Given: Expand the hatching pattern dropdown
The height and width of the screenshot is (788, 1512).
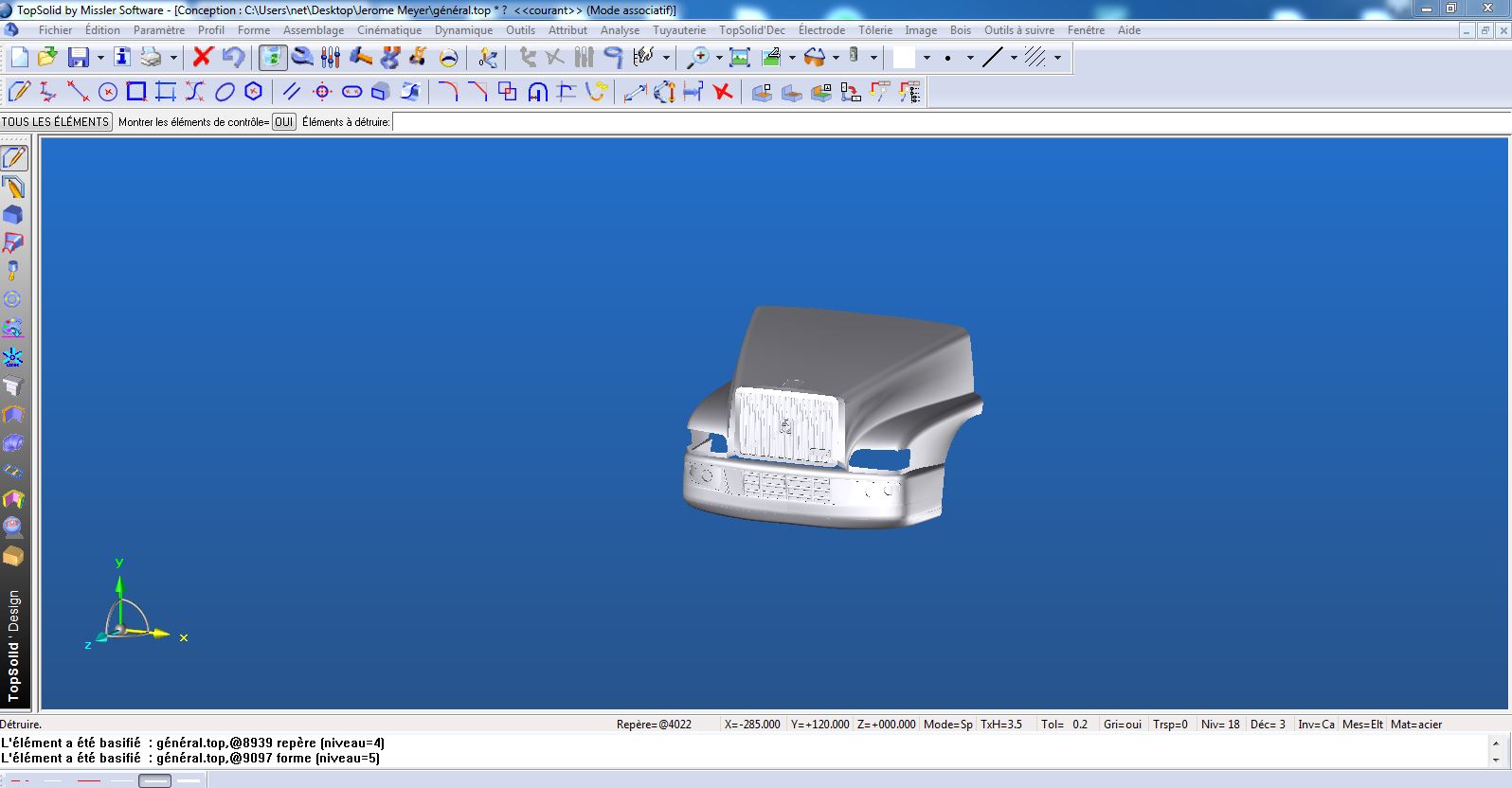Looking at the screenshot, I should coord(1057,58).
